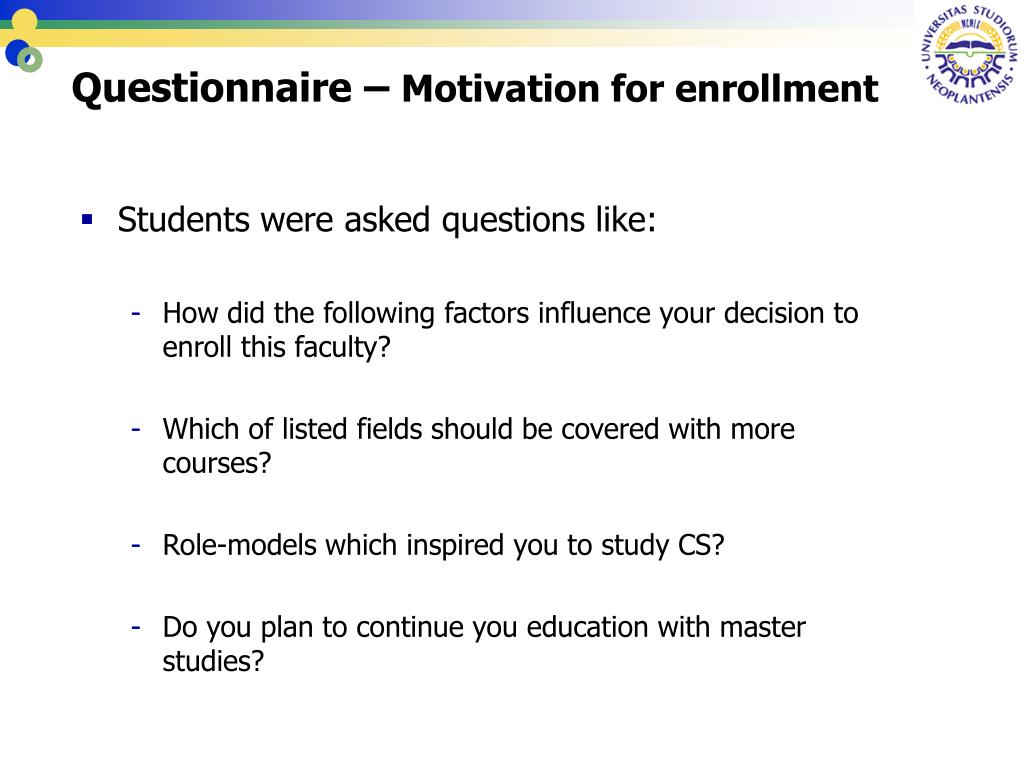Viewport: 1024px width, 768px height.
Task: Click the dash before 'Role-models which inspired'
Action: pyautogui.click(x=136, y=545)
